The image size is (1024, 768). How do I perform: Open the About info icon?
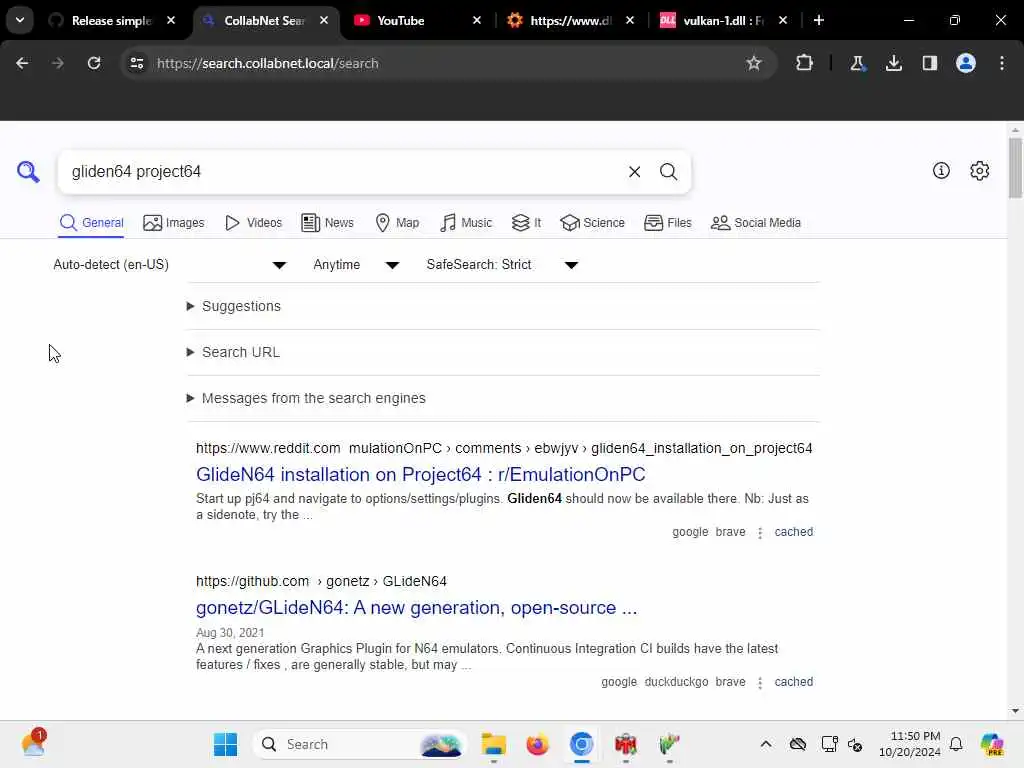pos(941,170)
